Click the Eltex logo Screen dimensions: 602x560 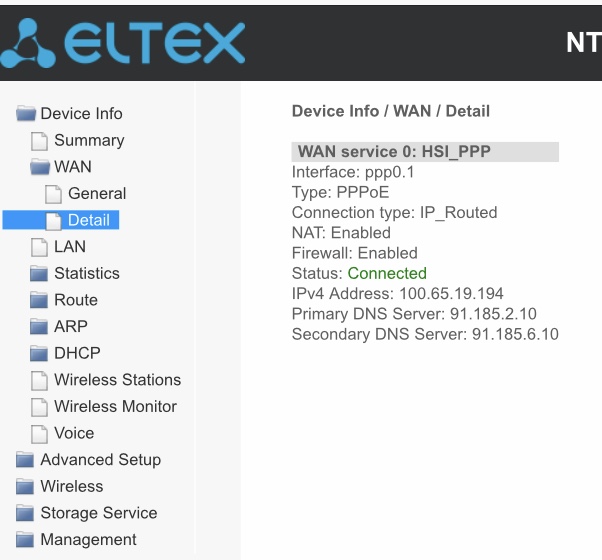point(122,43)
